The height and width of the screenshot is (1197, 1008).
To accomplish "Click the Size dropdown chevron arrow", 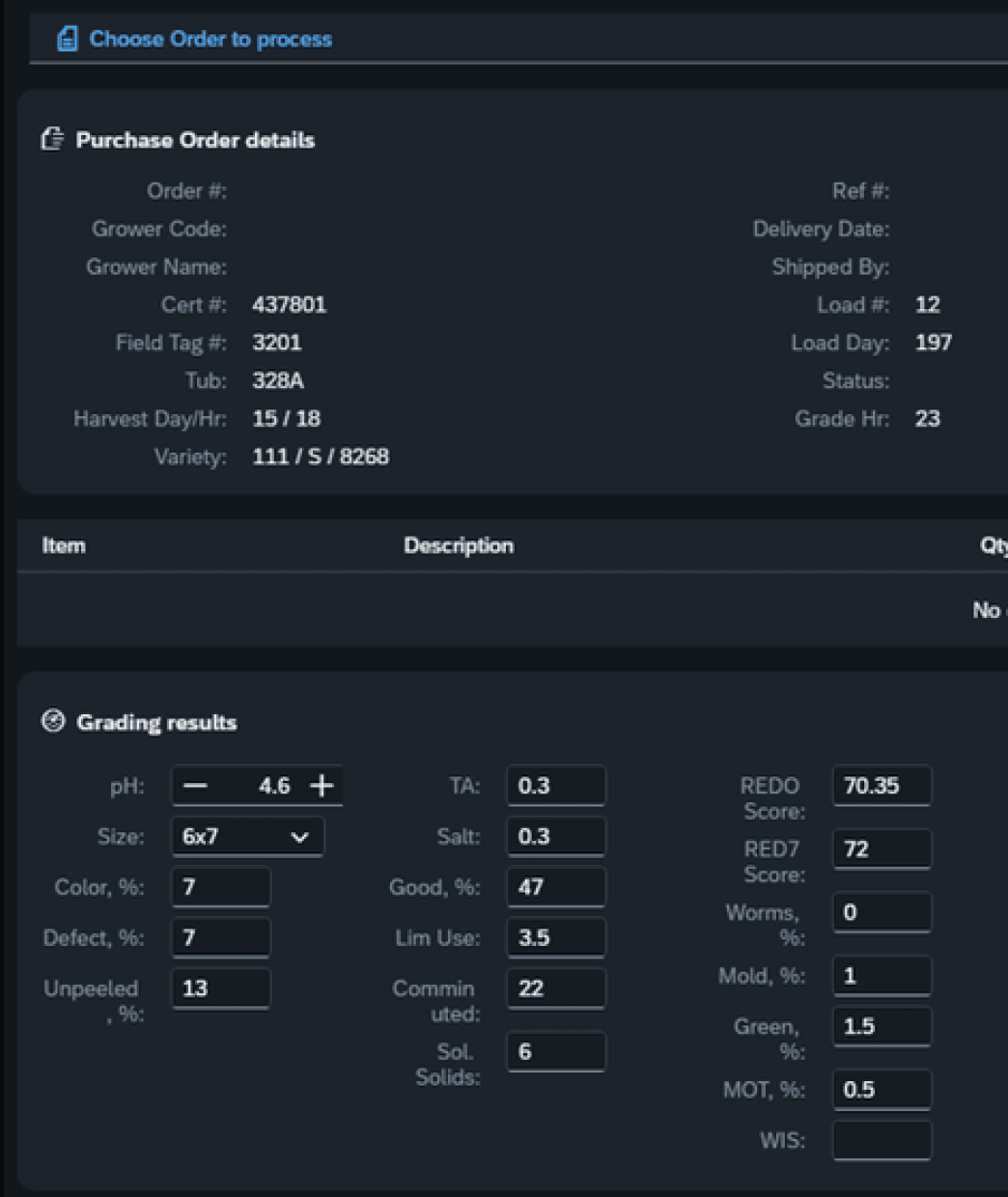I will click(x=299, y=837).
